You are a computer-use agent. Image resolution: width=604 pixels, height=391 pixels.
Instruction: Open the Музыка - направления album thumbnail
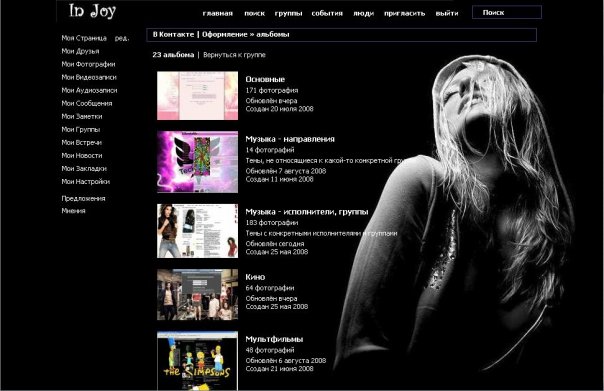[x=197, y=162]
